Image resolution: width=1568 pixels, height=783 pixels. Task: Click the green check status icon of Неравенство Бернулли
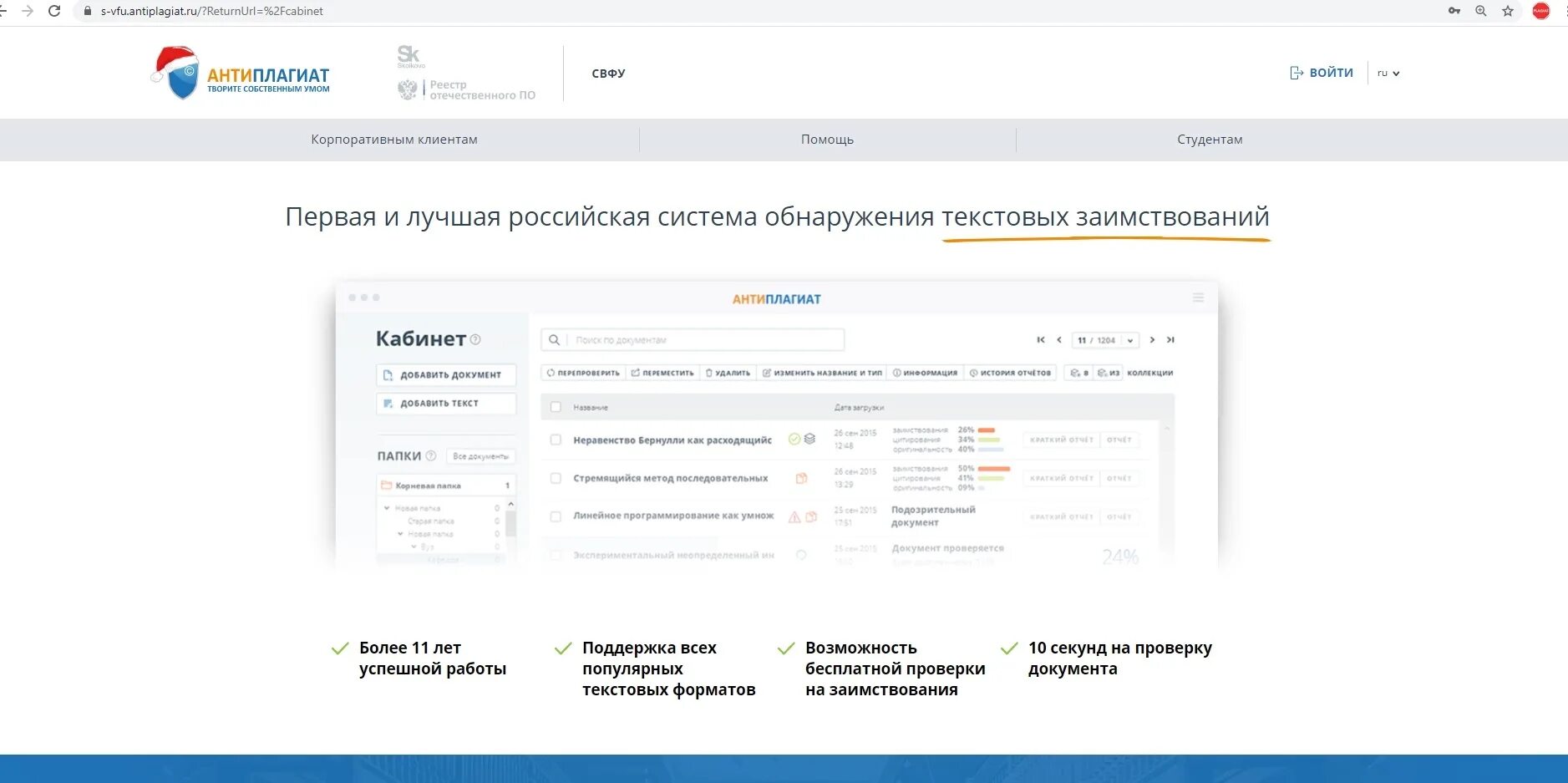(x=794, y=439)
